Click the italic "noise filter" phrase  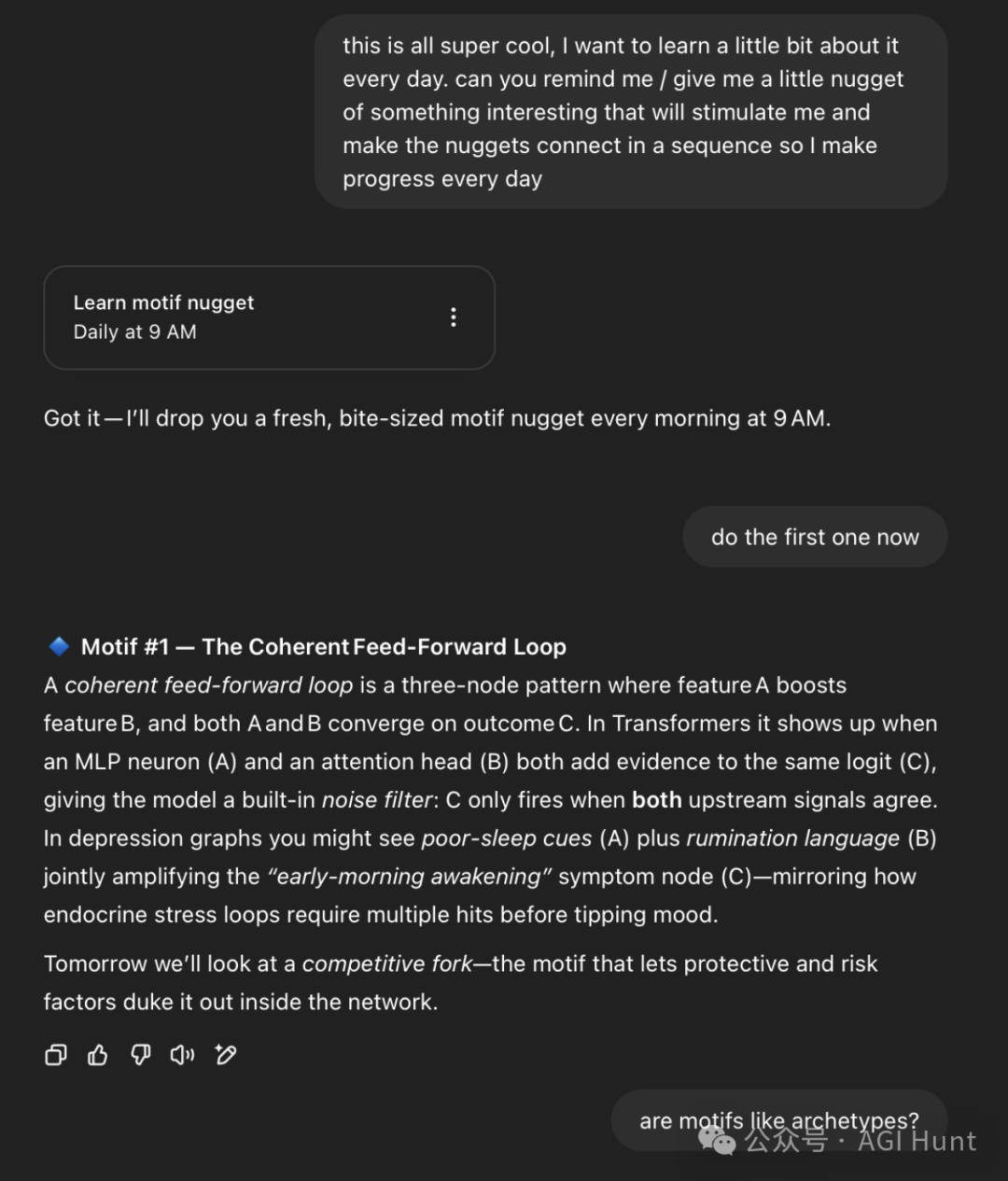click(x=377, y=800)
